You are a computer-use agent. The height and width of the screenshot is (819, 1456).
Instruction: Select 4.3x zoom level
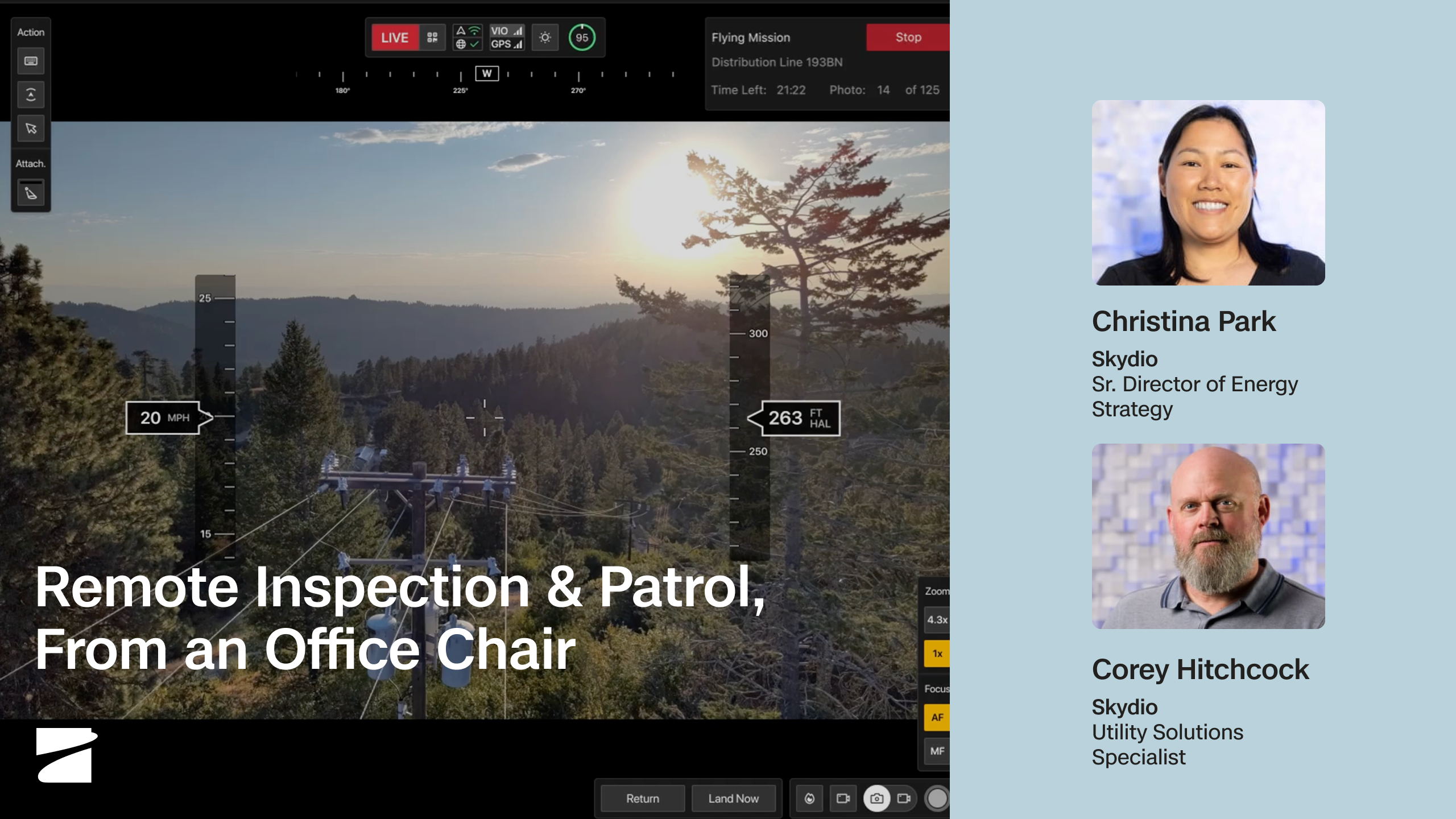click(x=937, y=620)
